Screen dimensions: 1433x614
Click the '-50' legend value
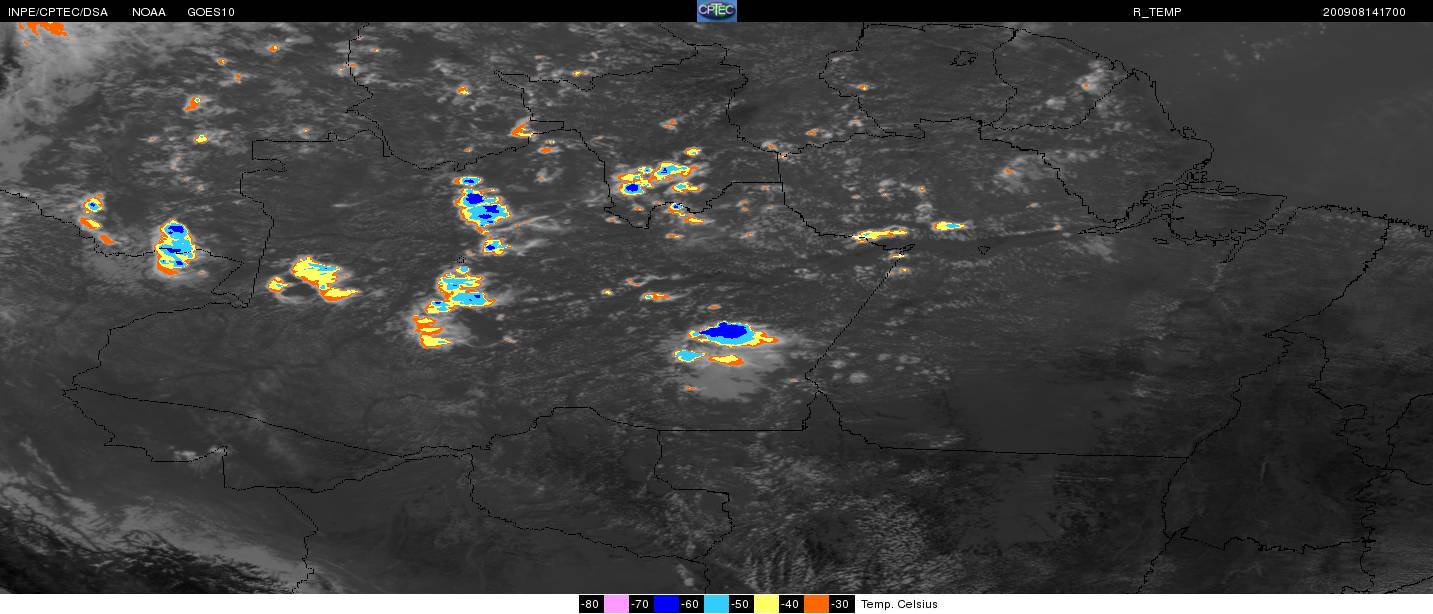[x=740, y=604]
